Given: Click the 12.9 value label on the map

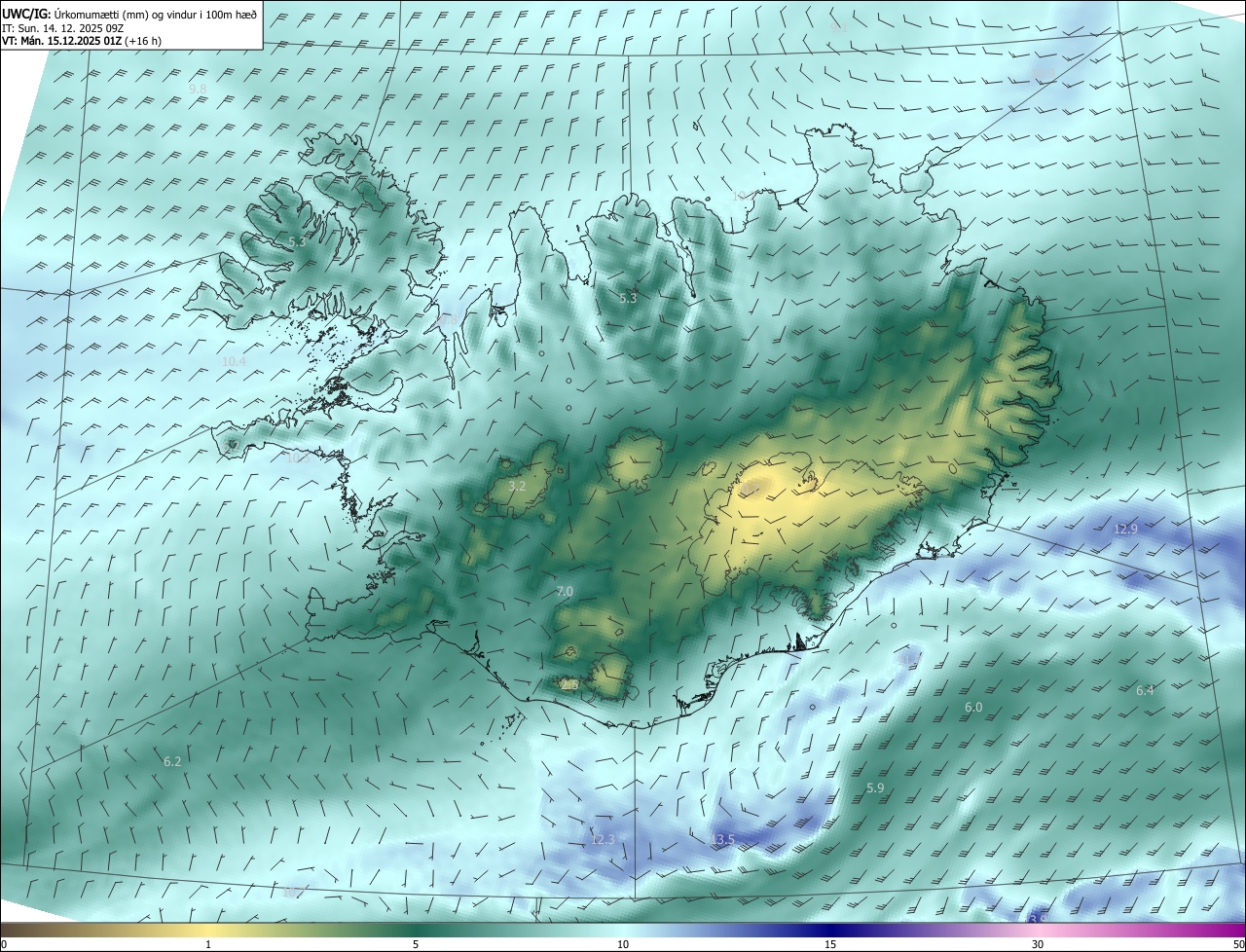Looking at the screenshot, I should [1124, 529].
